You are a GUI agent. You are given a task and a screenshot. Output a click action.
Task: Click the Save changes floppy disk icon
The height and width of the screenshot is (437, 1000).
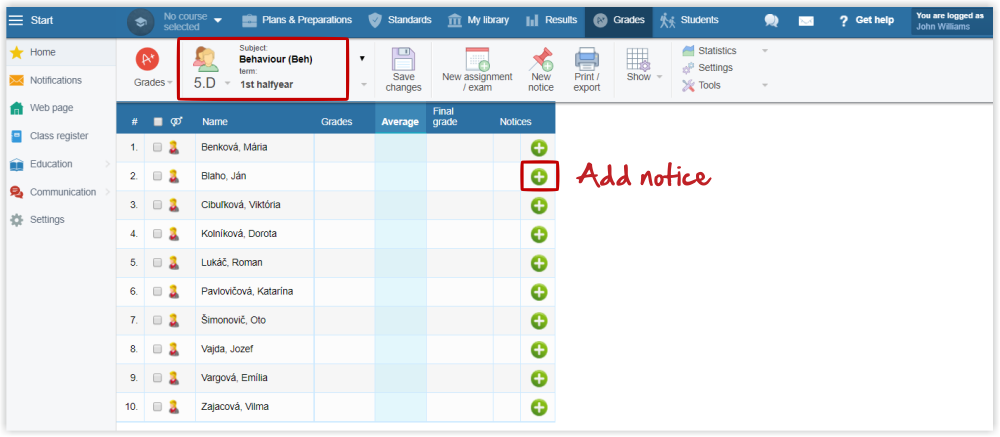[403, 59]
